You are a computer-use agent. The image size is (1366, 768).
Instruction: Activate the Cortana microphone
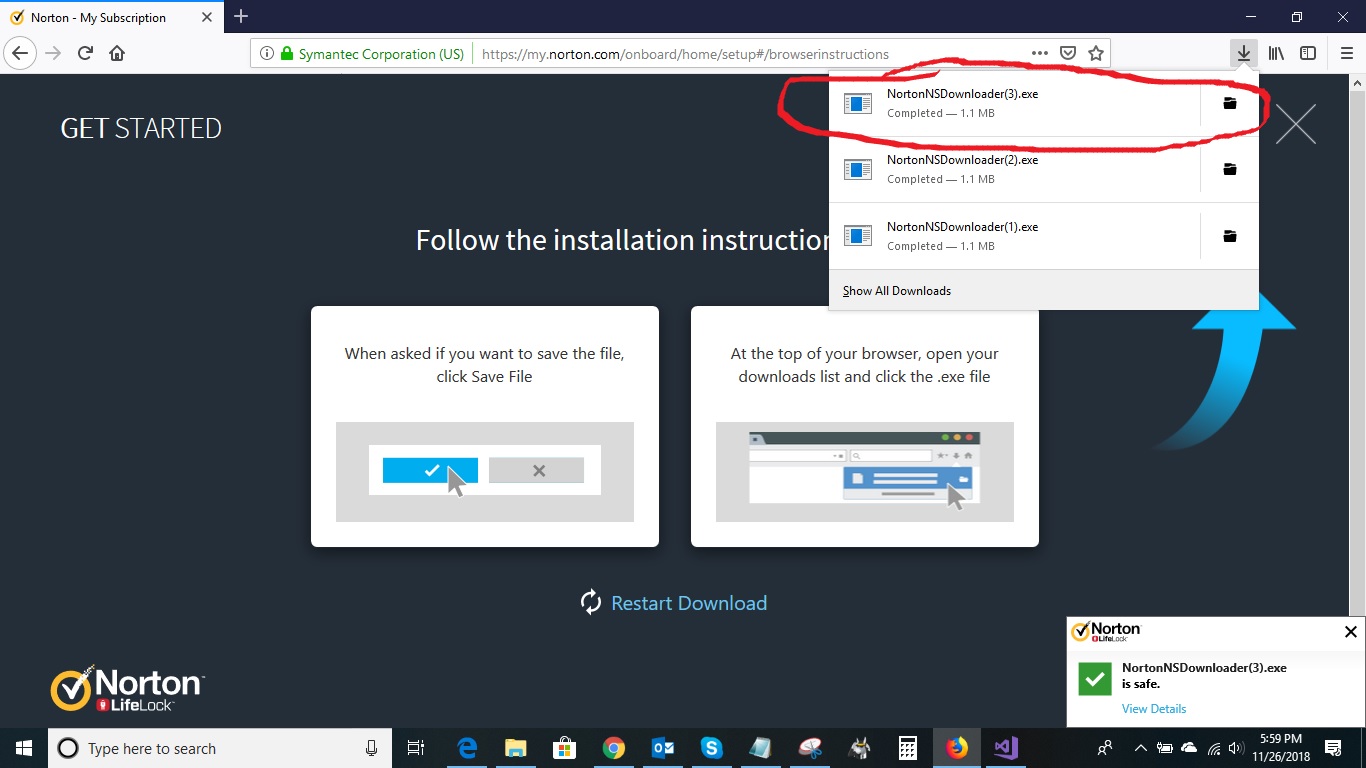371,748
